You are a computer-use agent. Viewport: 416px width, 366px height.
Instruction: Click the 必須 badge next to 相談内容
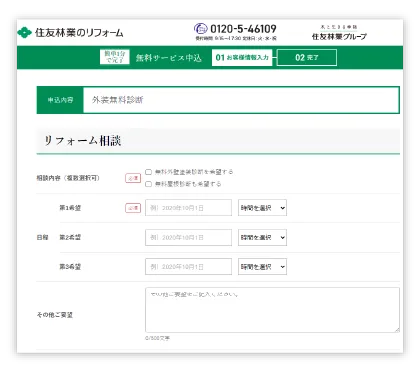point(133,178)
